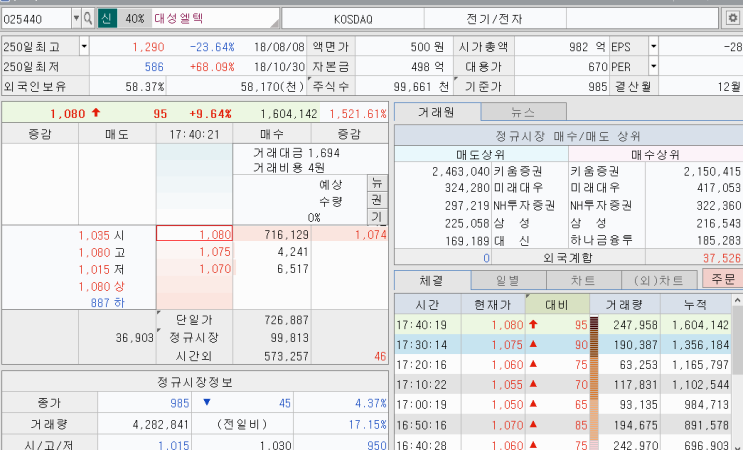
Task: Click the 대성엘텍 stock name
Action: click(x=179, y=18)
